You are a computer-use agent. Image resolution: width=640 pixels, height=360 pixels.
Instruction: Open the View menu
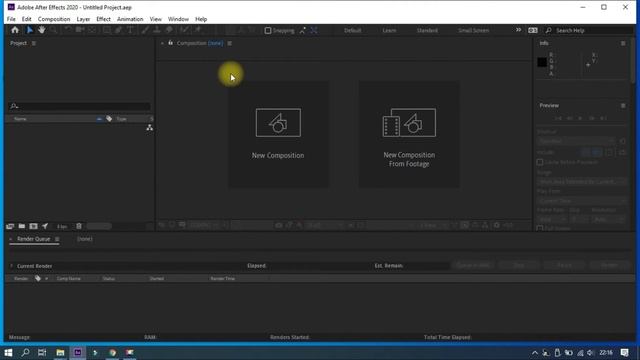pyautogui.click(x=156, y=19)
